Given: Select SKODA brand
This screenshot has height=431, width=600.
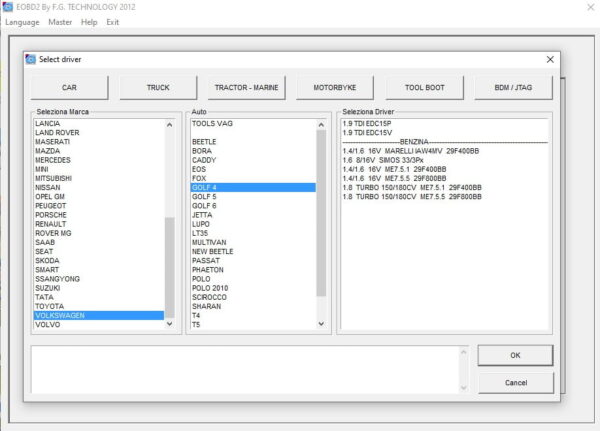Looking at the screenshot, I should click(99, 261).
